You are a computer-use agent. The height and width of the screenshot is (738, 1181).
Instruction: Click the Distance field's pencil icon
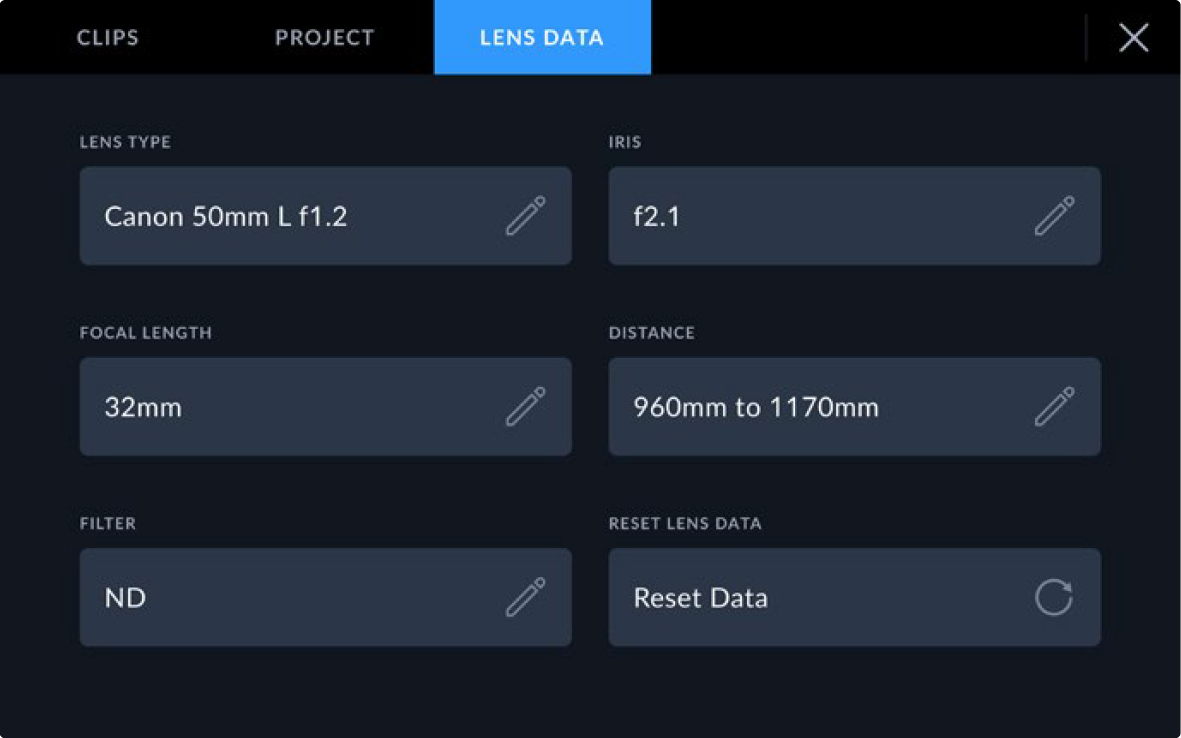pos(1054,407)
